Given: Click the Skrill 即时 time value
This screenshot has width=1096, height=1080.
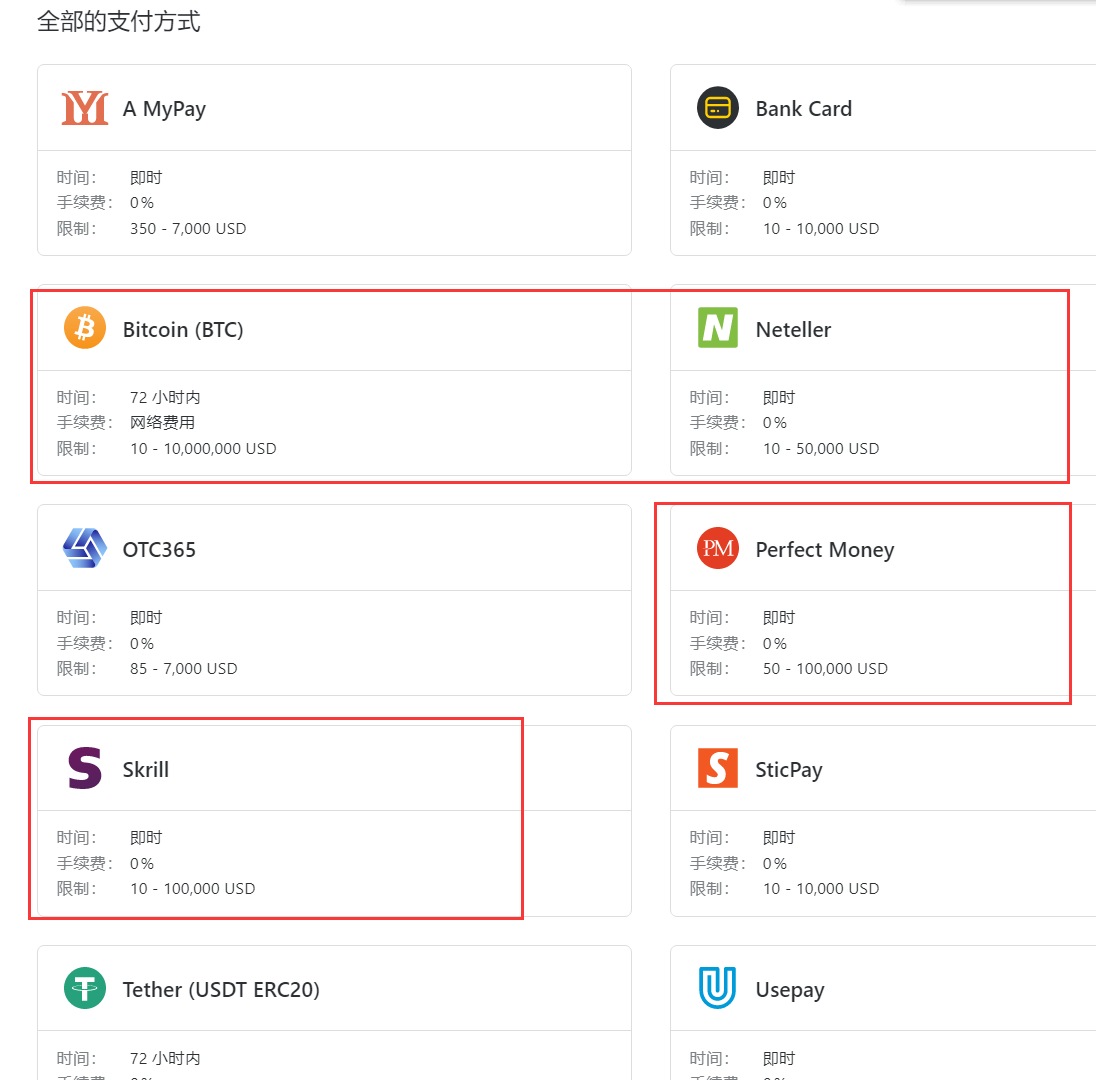Looking at the screenshot, I should tap(146, 837).
